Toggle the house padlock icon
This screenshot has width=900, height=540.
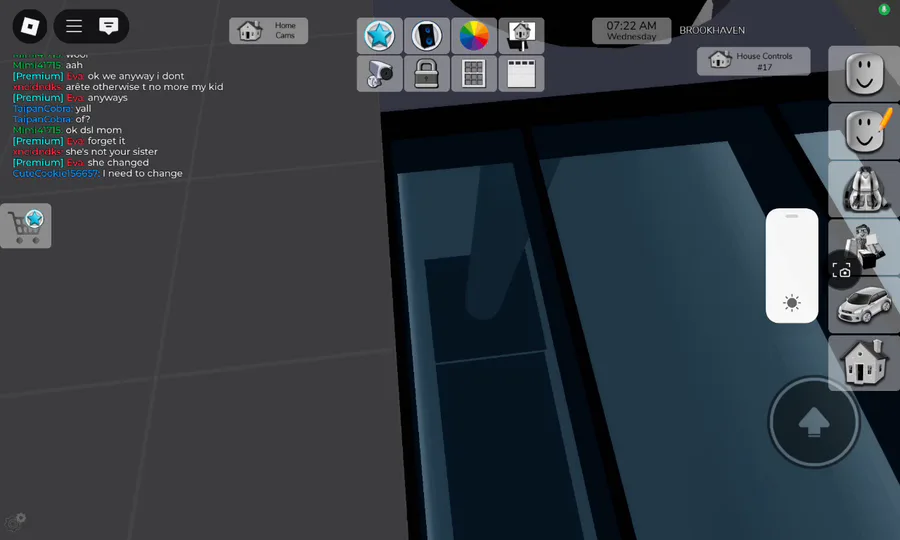(426, 73)
